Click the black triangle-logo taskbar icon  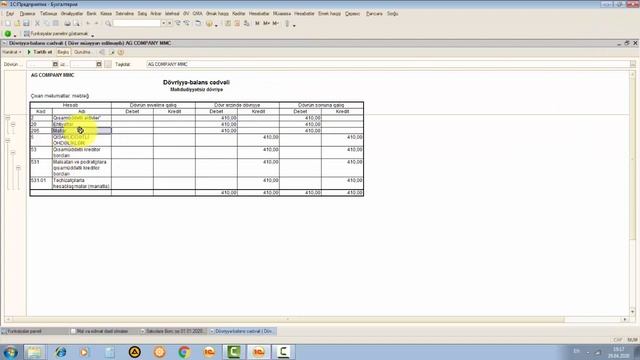[135, 352]
